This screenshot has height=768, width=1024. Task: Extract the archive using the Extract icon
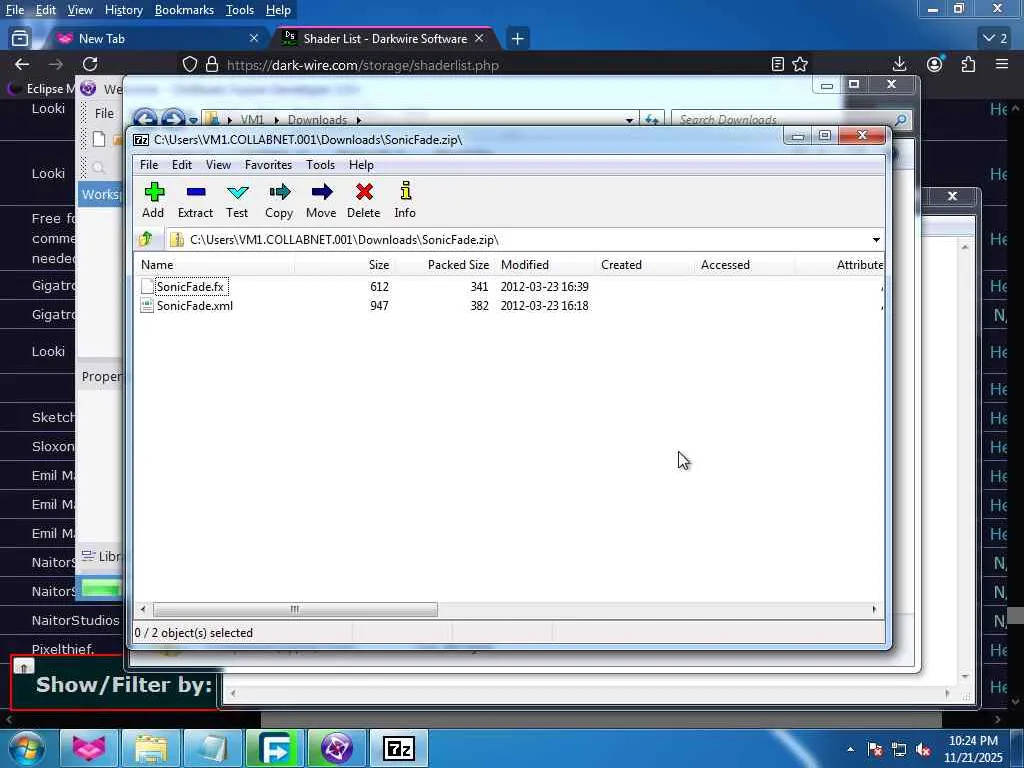click(195, 200)
